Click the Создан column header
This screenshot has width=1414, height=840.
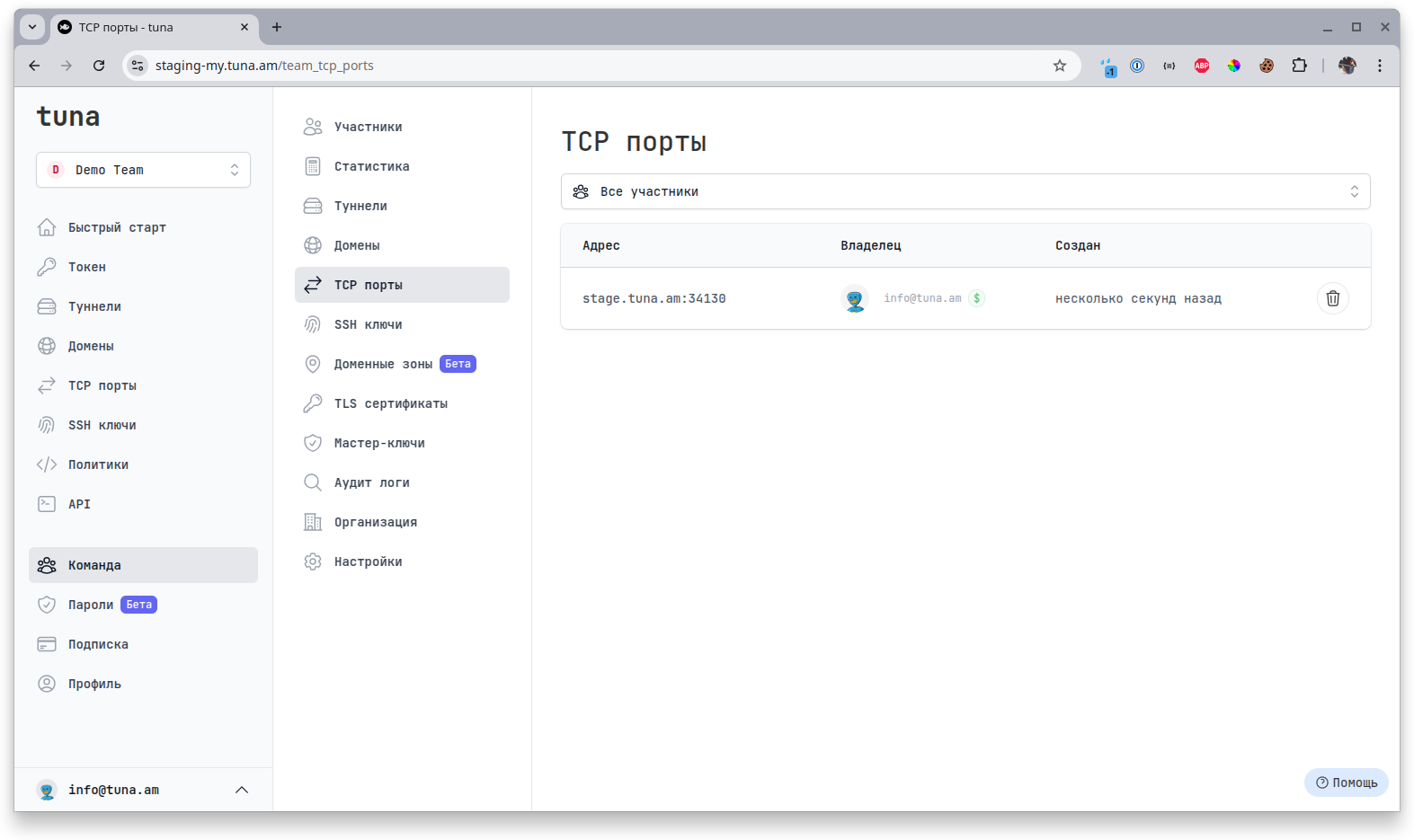tap(1078, 245)
